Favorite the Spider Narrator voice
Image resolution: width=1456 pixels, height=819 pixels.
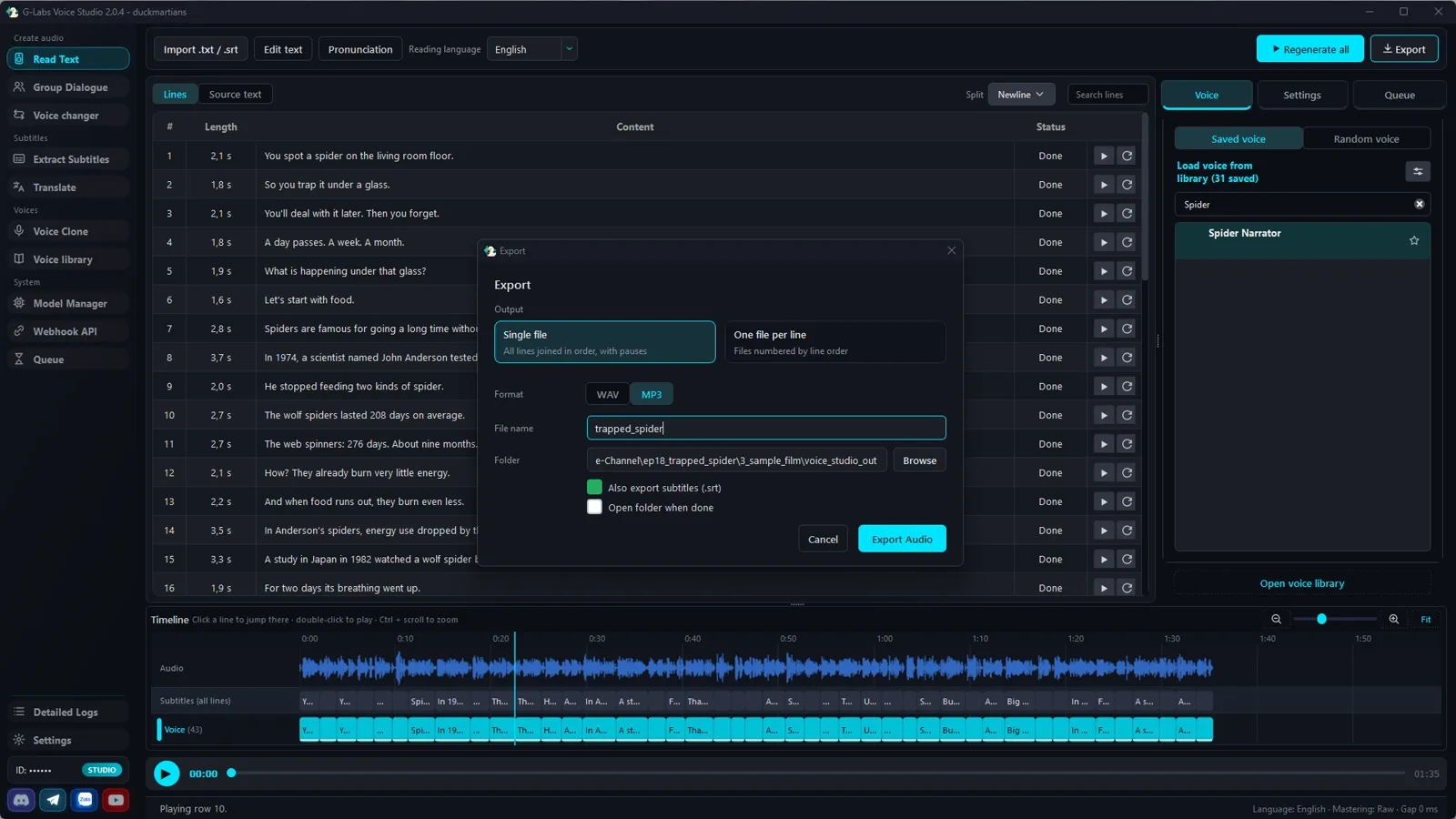coord(1414,241)
